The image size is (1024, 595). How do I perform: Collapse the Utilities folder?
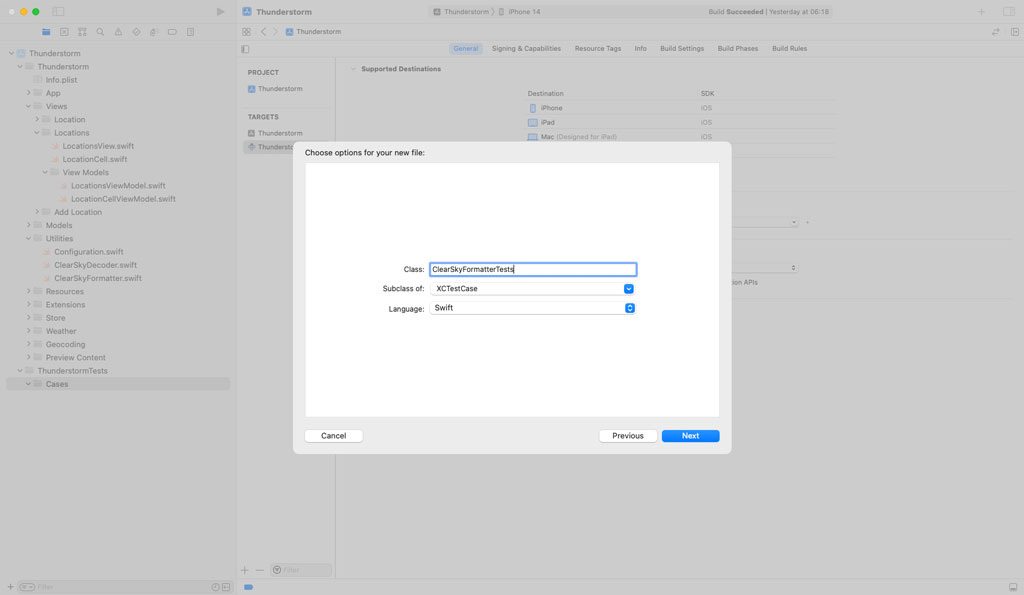coord(29,239)
